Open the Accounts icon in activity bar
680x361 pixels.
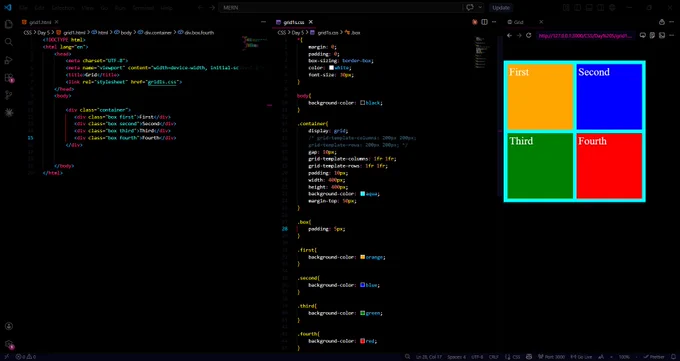point(9,326)
